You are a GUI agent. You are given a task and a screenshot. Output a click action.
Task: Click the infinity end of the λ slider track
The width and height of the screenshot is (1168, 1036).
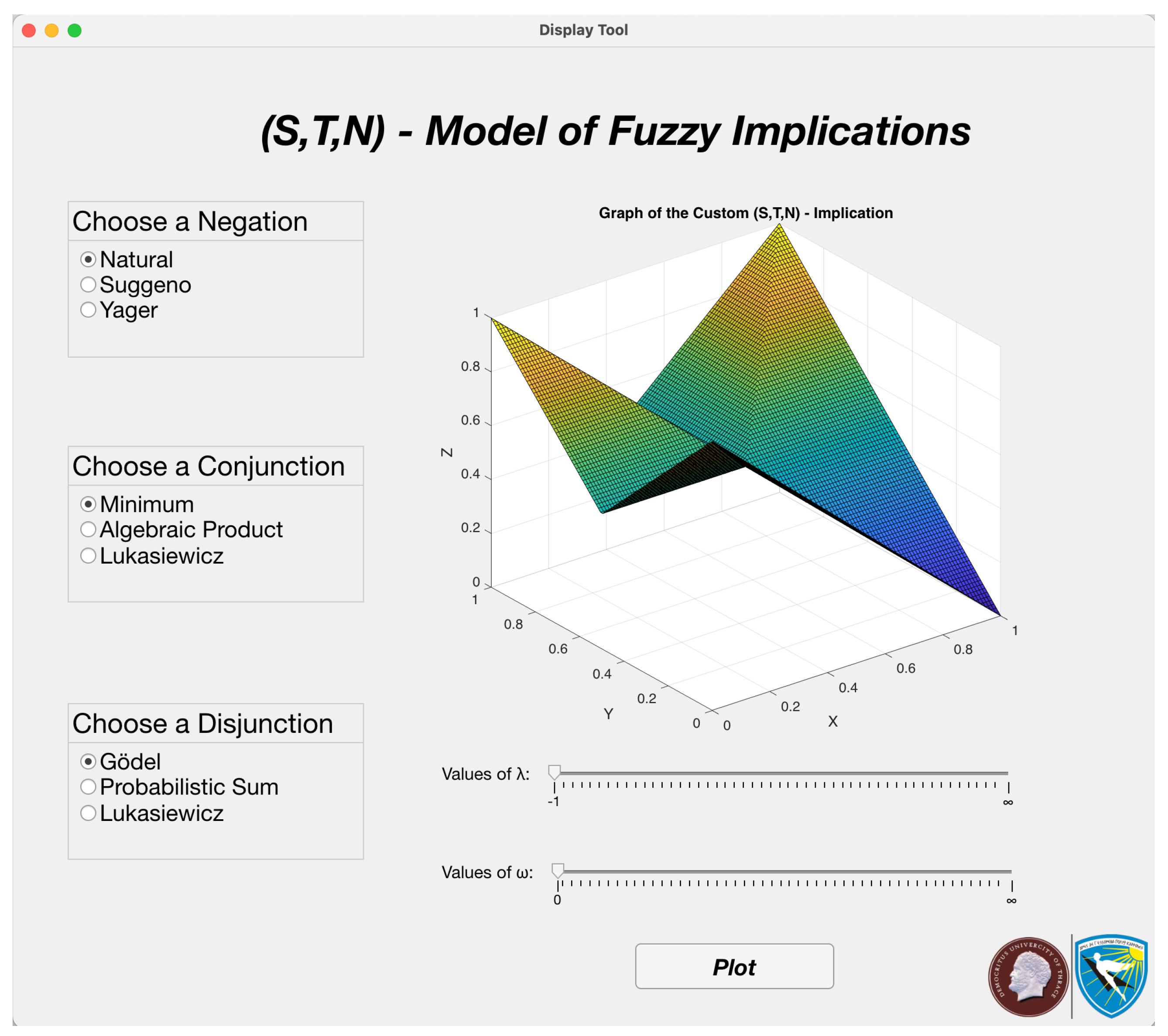point(1007,773)
